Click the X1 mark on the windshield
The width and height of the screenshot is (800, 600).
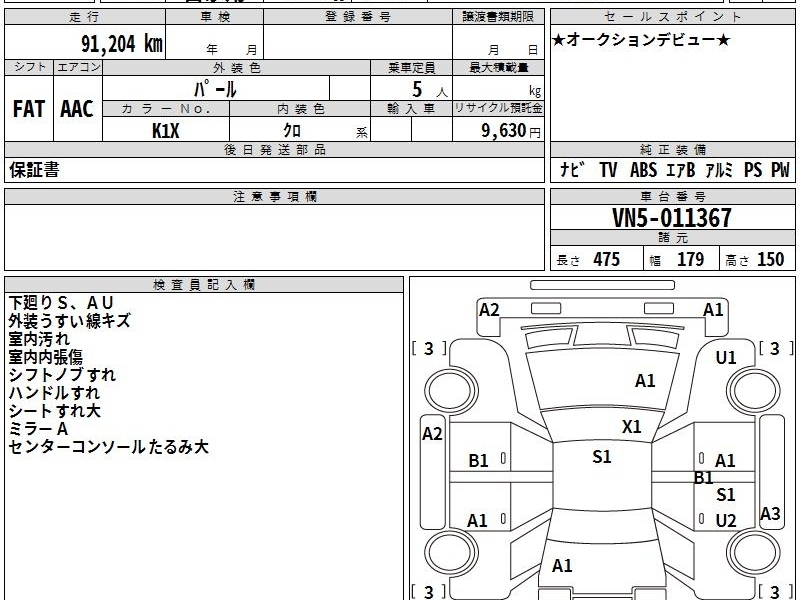(x=632, y=427)
